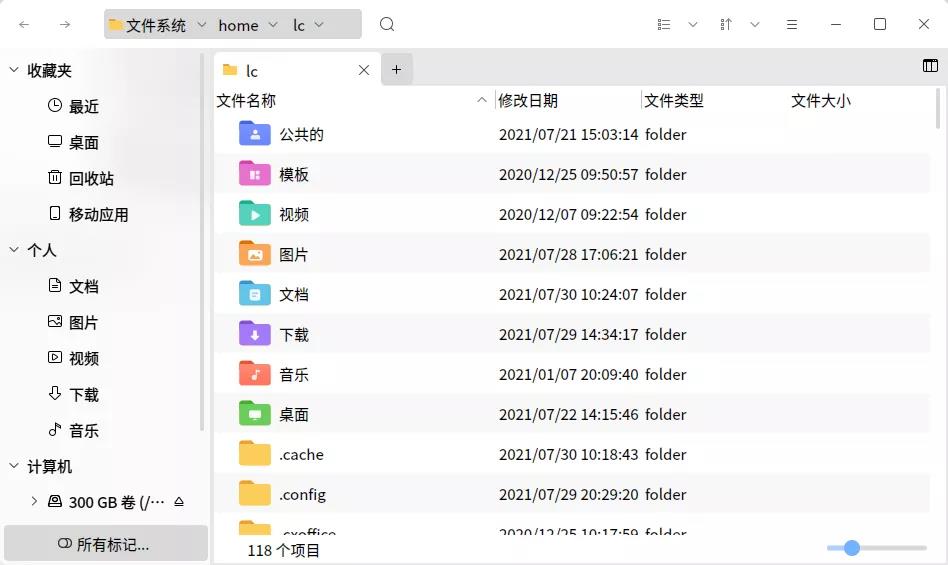Select the 桌面 folder in file list

pyautogui.click(x=571, y=414)
